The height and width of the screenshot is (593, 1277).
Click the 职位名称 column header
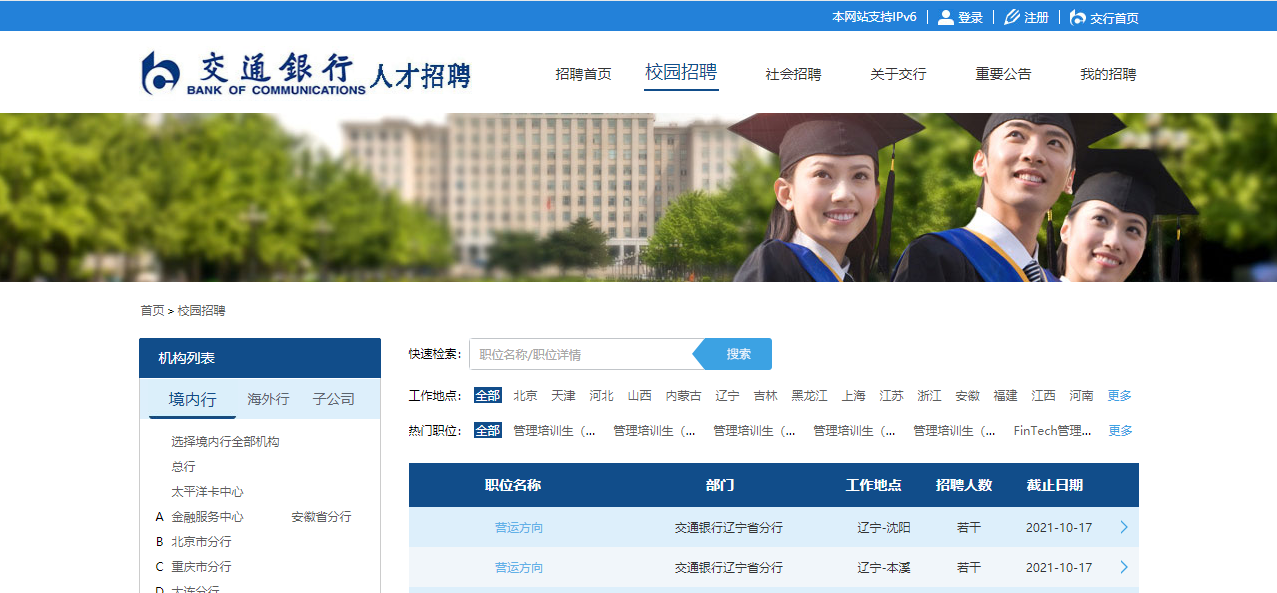click(513, 485)
